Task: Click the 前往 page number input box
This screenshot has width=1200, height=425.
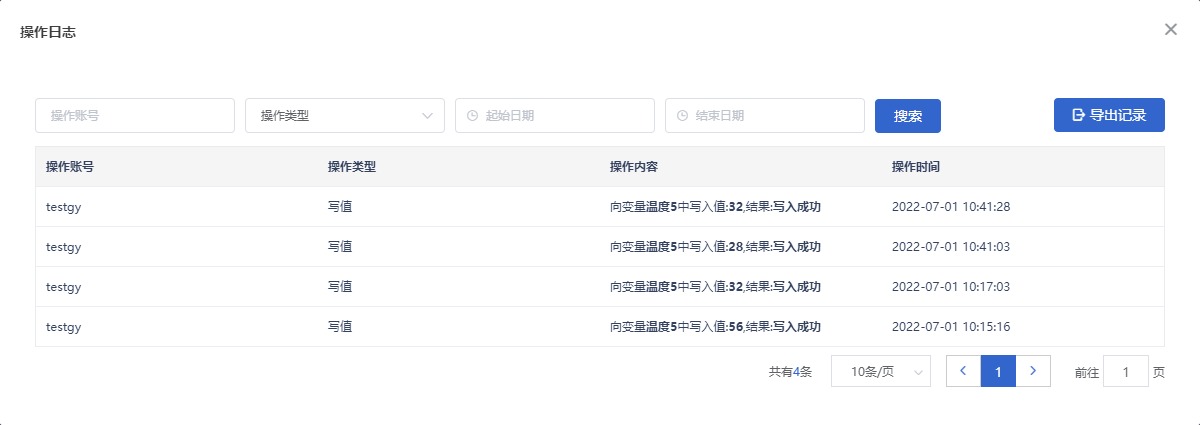Action: [x=1126, y=371]
